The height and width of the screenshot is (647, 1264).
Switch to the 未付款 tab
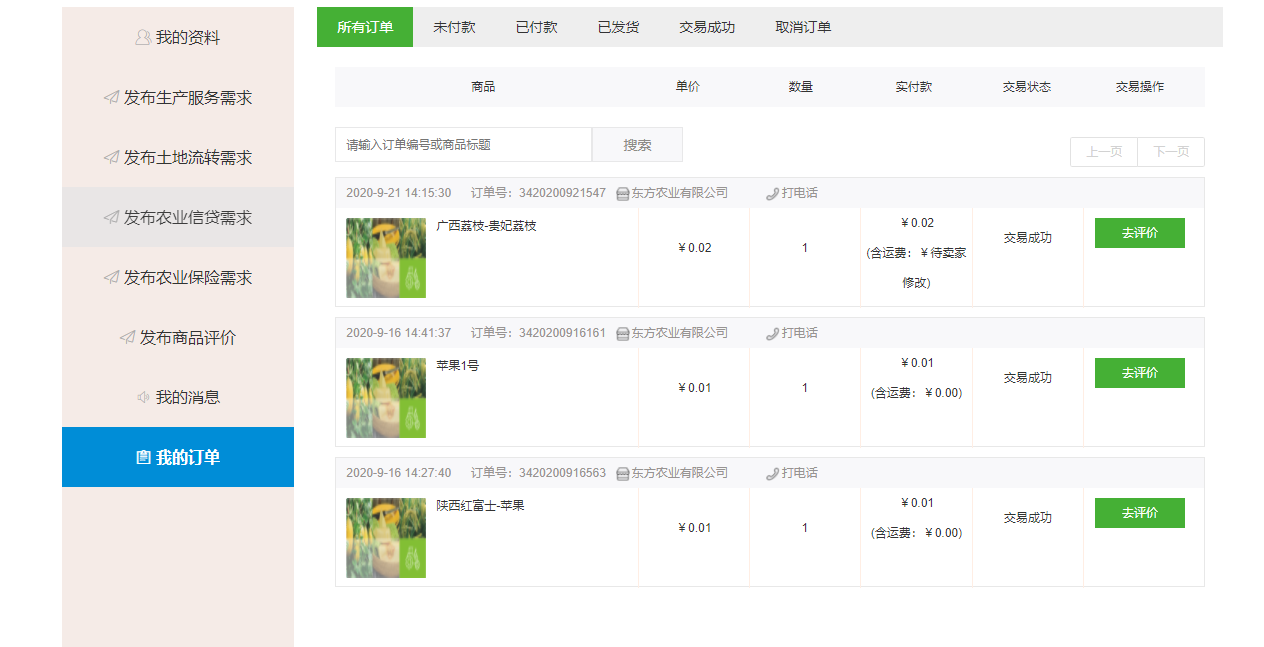click(454, 27)
